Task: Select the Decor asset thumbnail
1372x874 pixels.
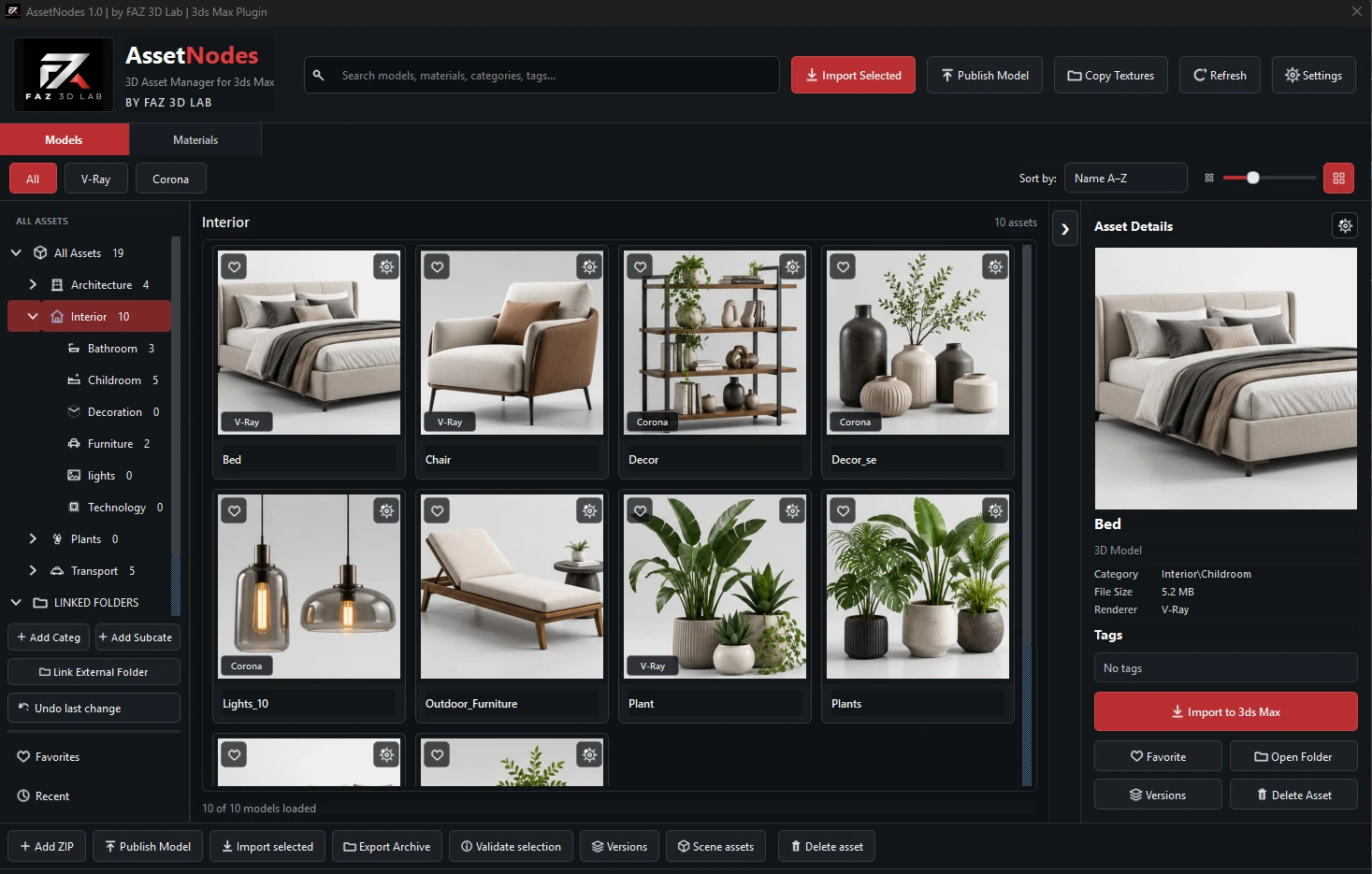Action: [x=715, y=342]
